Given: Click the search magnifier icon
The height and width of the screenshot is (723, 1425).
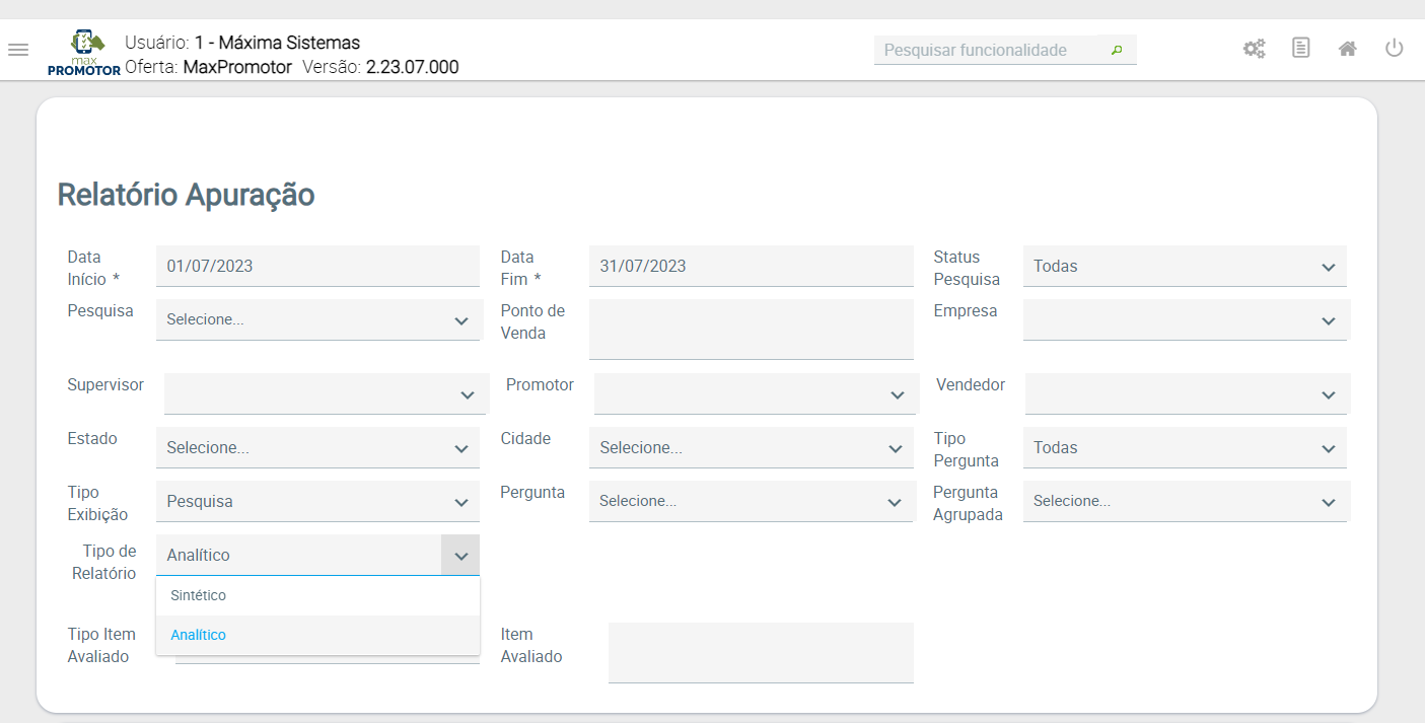Looking at the screenshot, I should point(1117,50).
